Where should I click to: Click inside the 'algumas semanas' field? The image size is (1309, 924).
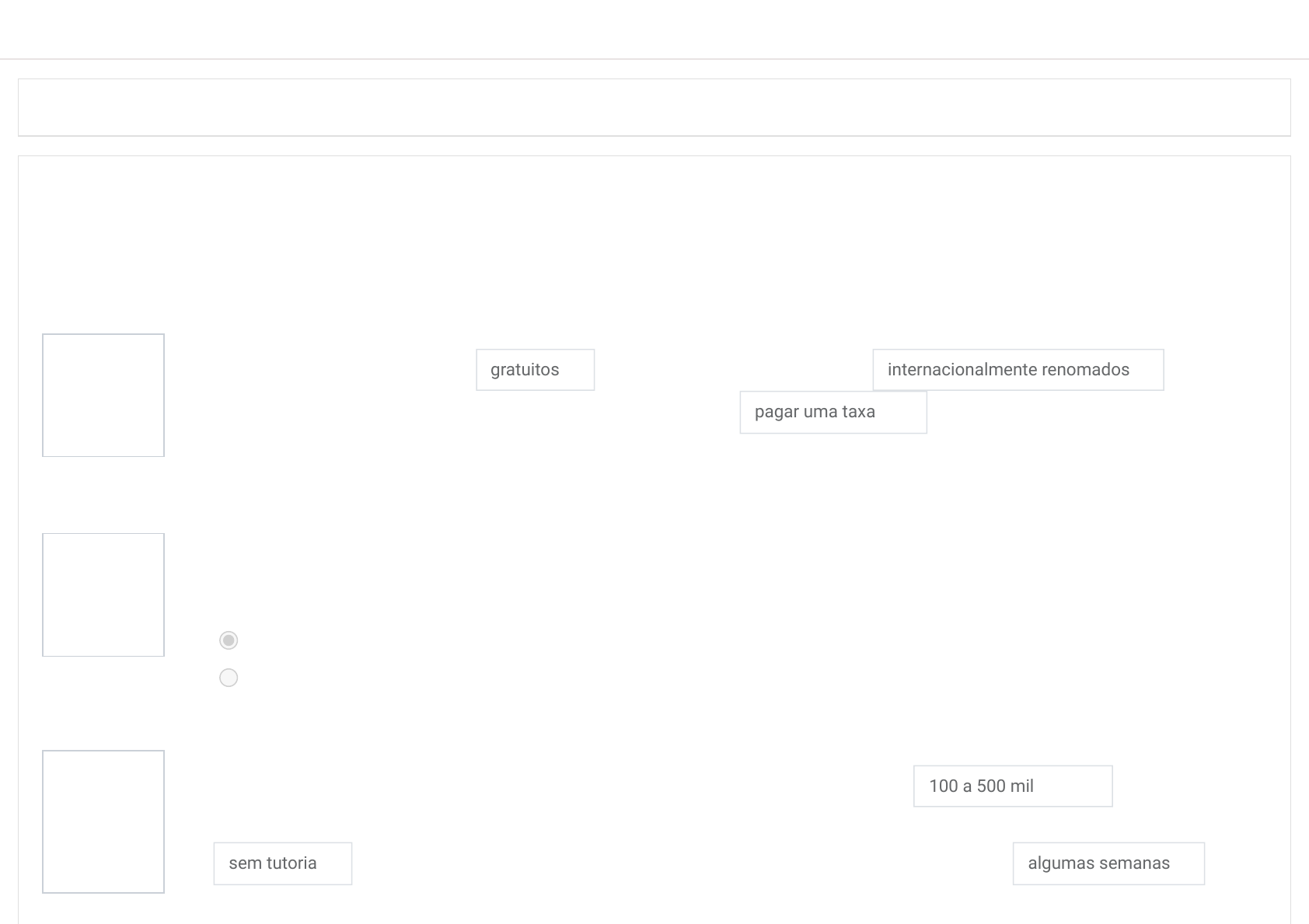tap(1108, 863)
